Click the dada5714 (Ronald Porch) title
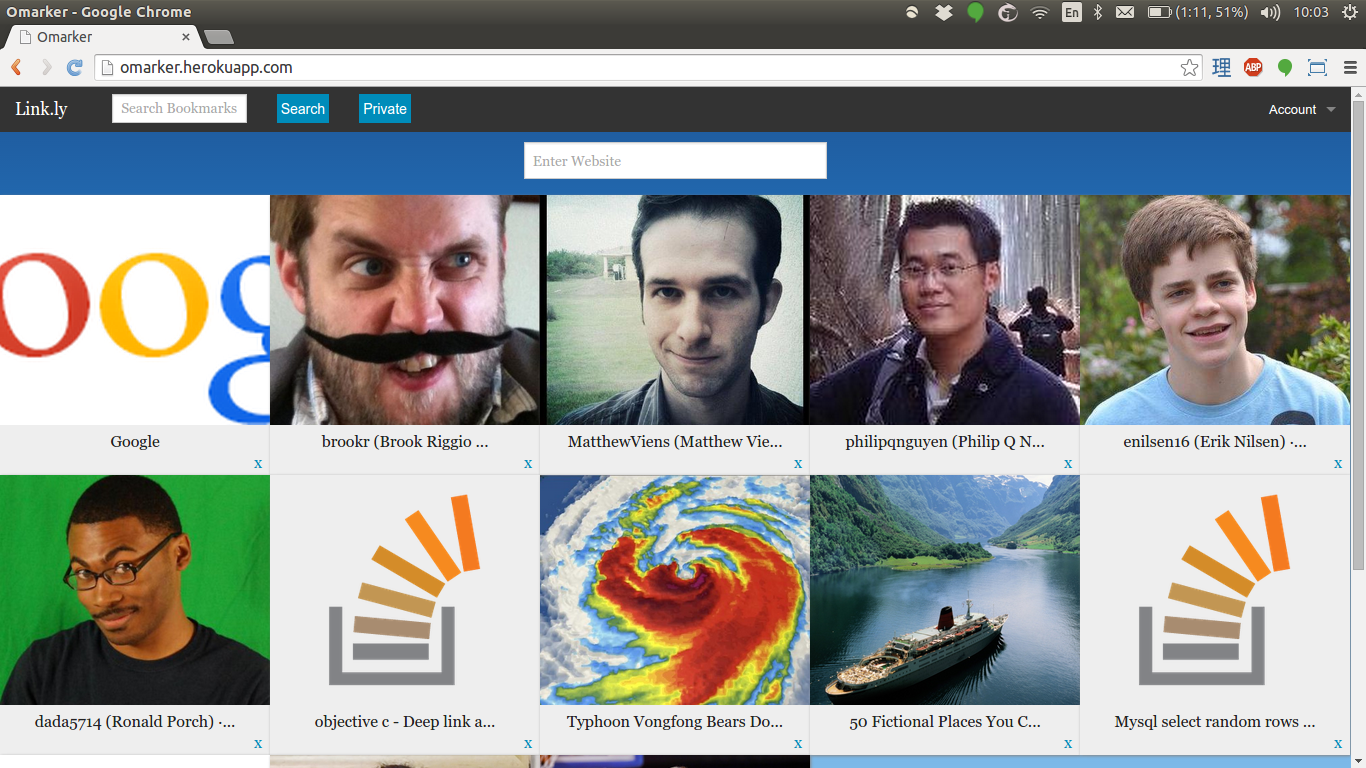Viewport: 1366px width, 768px height. coord(135,721)
